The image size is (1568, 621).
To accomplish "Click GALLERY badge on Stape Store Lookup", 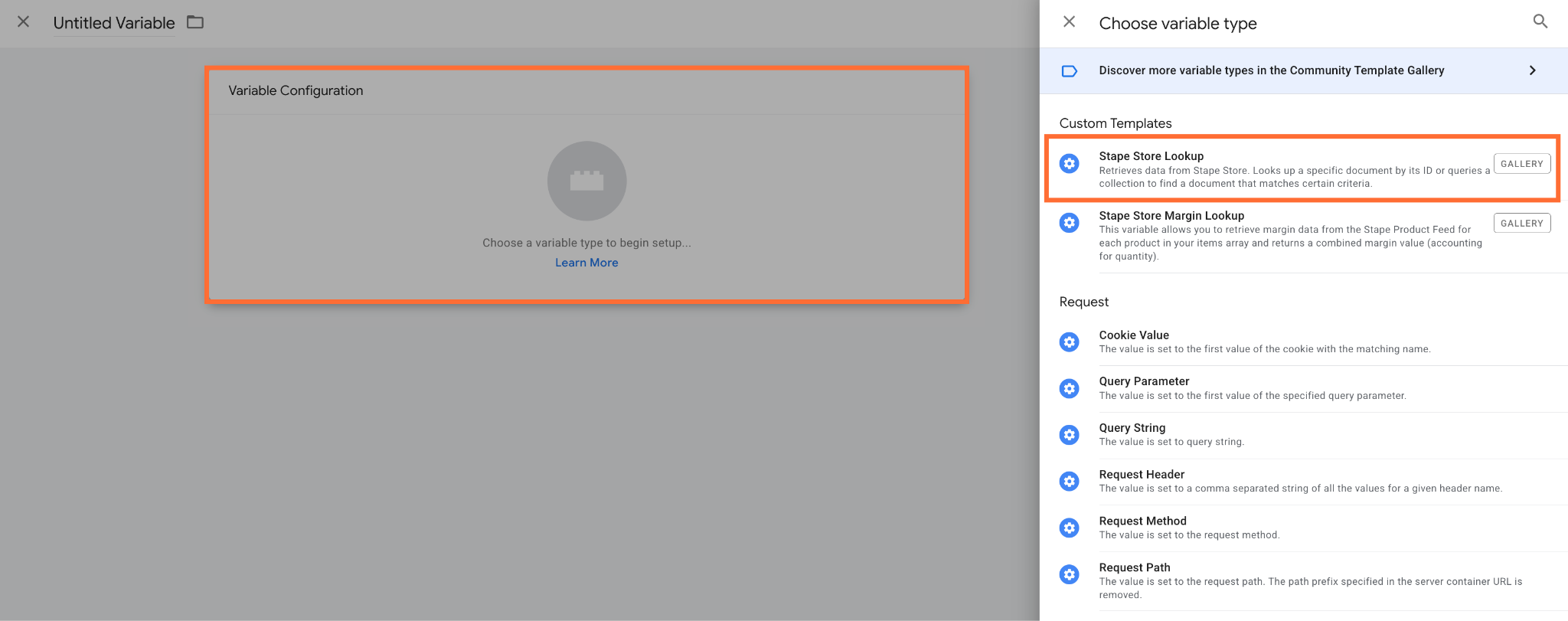I will click(x=1522, y=163).
